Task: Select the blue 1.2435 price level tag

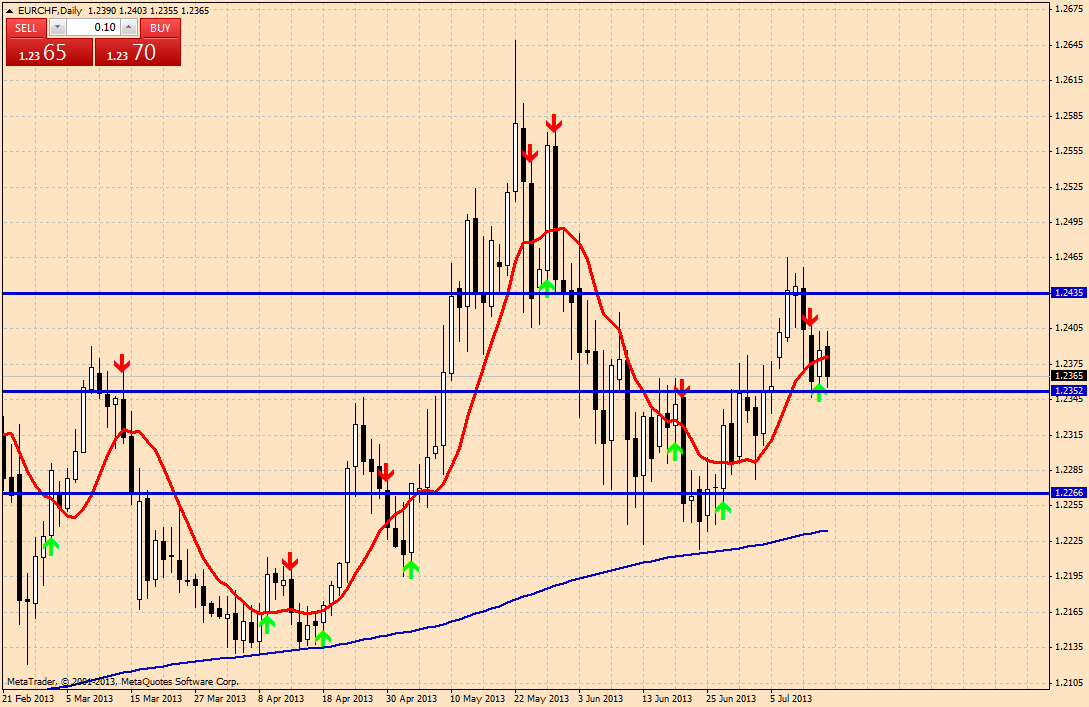Action: (1070, 293)
